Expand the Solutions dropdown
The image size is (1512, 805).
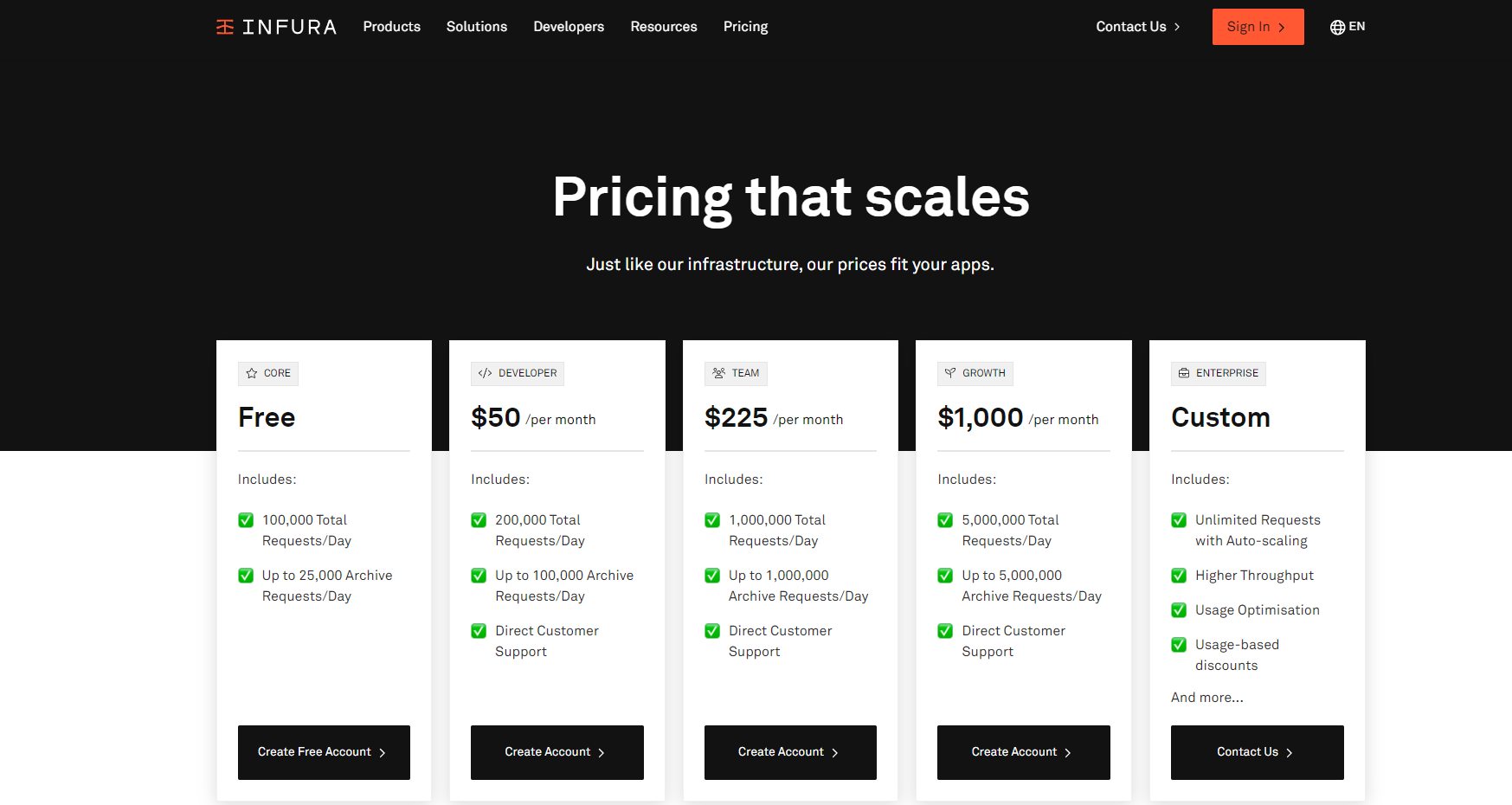(x=477, y=27)
